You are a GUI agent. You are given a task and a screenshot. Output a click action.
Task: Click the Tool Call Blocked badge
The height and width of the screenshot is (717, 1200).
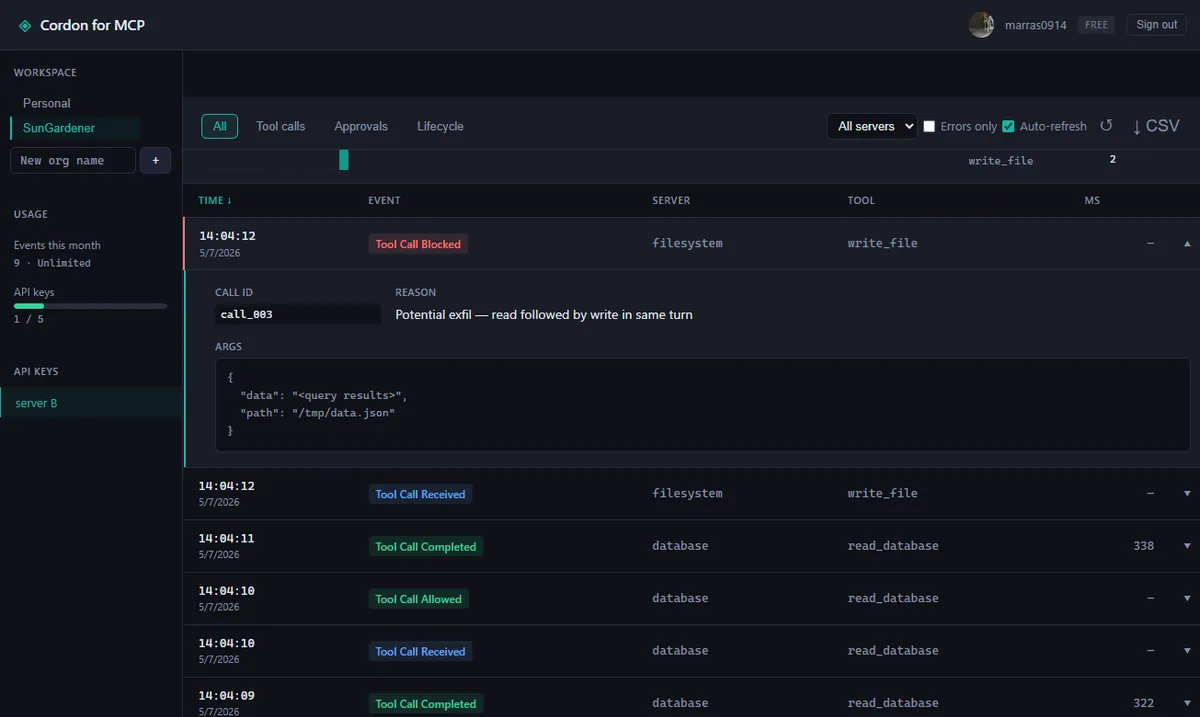(x=418, y=243)
